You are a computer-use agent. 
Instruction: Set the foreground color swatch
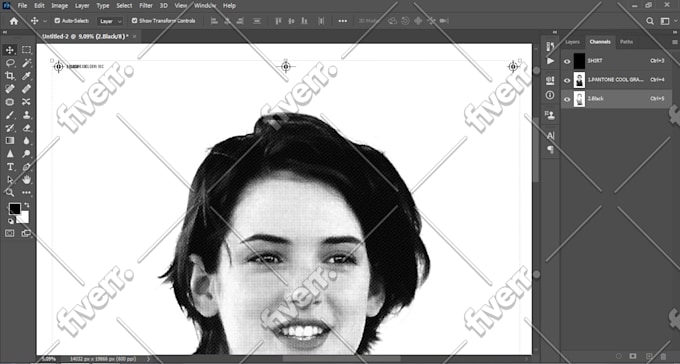[x=14, y=209]
